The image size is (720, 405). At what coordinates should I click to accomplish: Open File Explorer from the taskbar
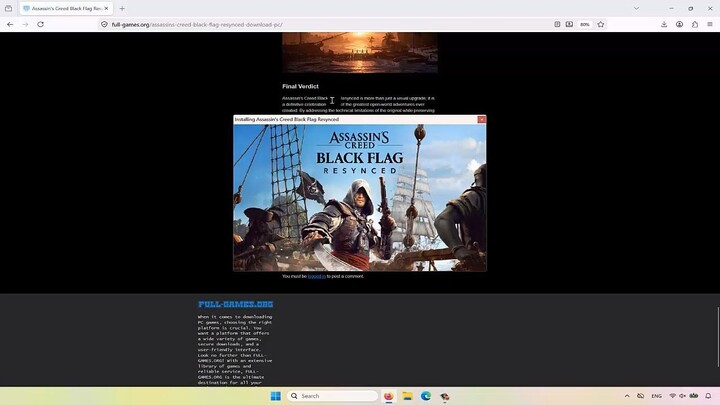pos(407,396)
